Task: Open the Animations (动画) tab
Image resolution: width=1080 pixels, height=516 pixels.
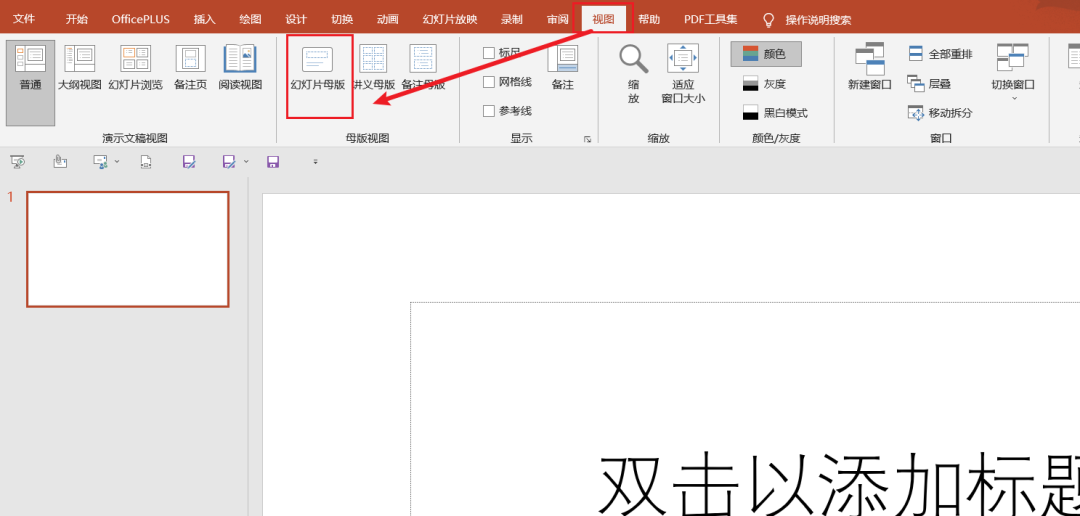Action: [x=388, y=19]
